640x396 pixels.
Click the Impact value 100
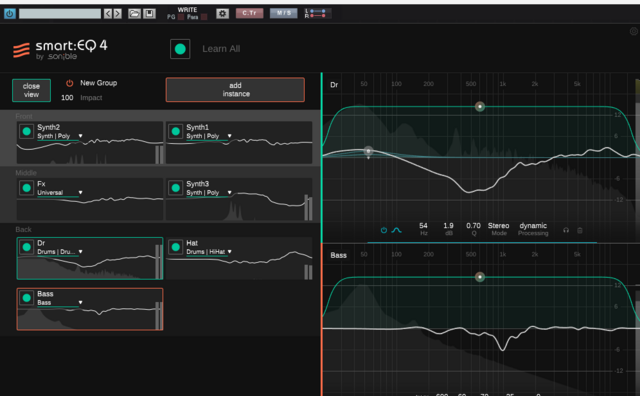(x=67, y=98)
